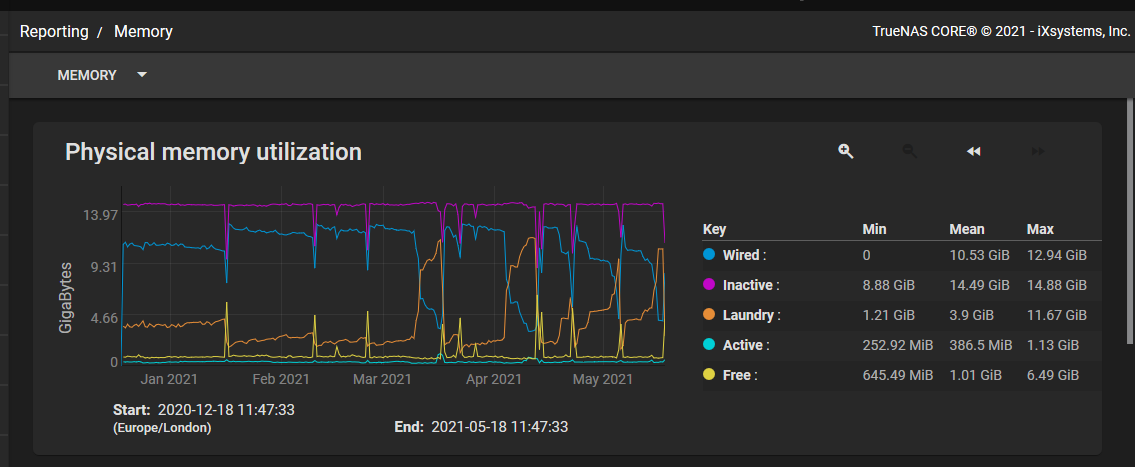Select the MEMORY report category label

pyautogui.click(x=87, y=75)
